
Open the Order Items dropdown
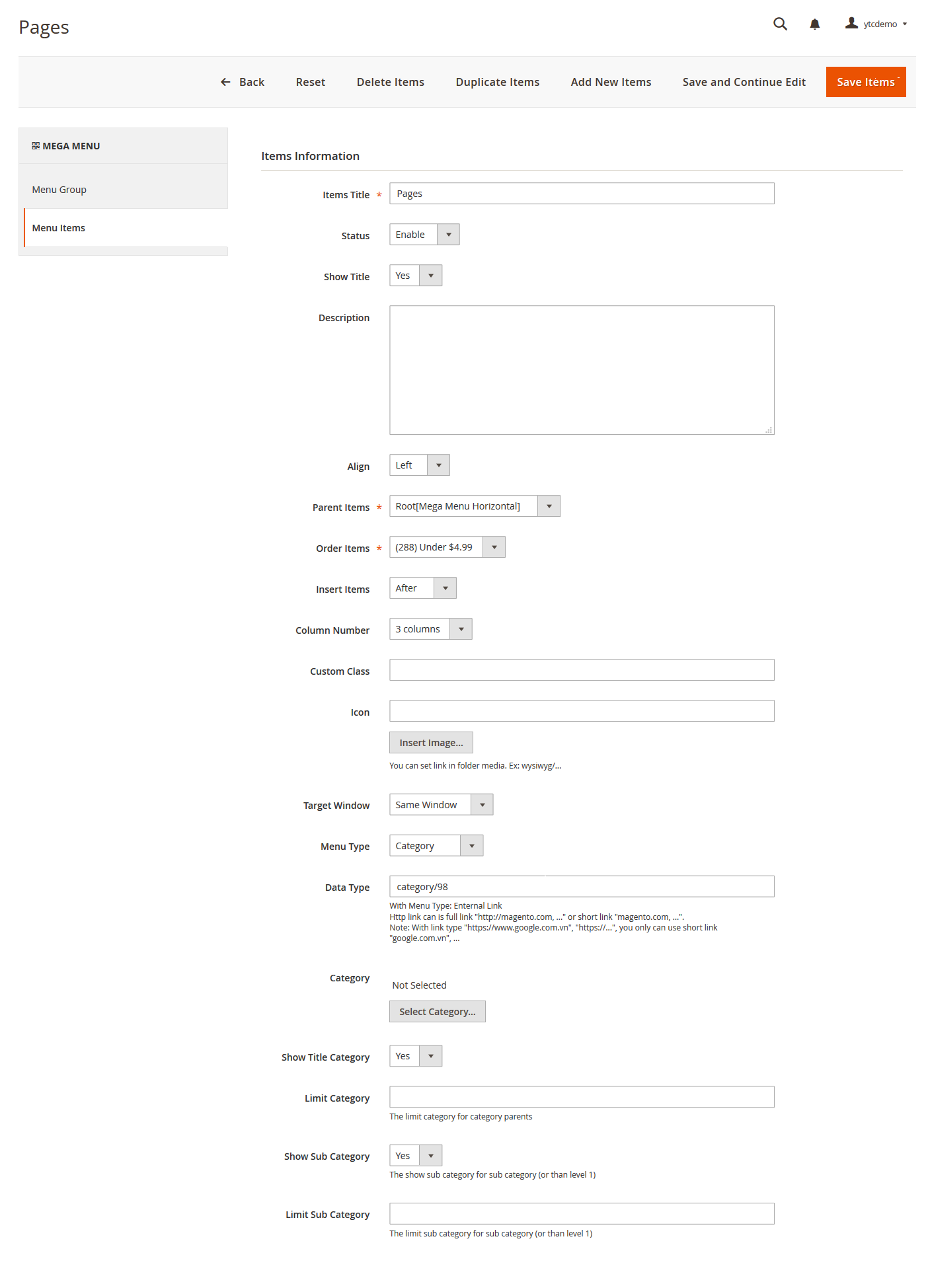tap(447, 547)
